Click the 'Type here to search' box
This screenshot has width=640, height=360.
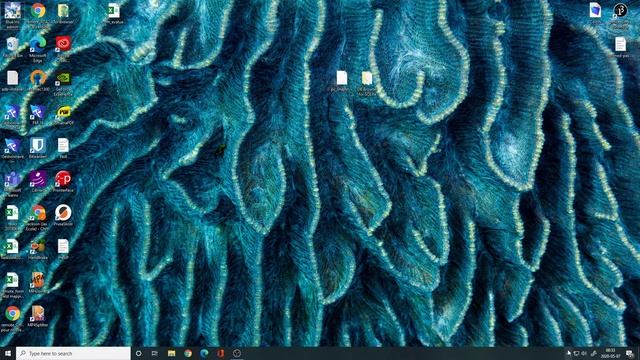click(73, 353)
